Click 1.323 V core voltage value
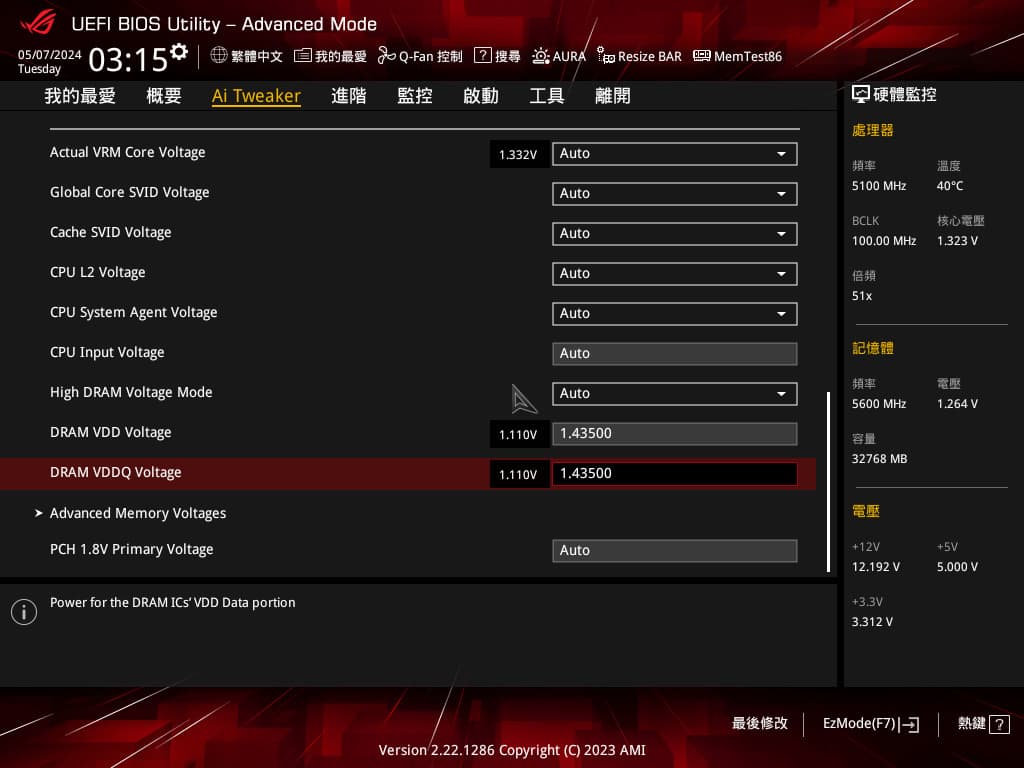Viewport: 1024px width, 768px height. pos(957,241)
